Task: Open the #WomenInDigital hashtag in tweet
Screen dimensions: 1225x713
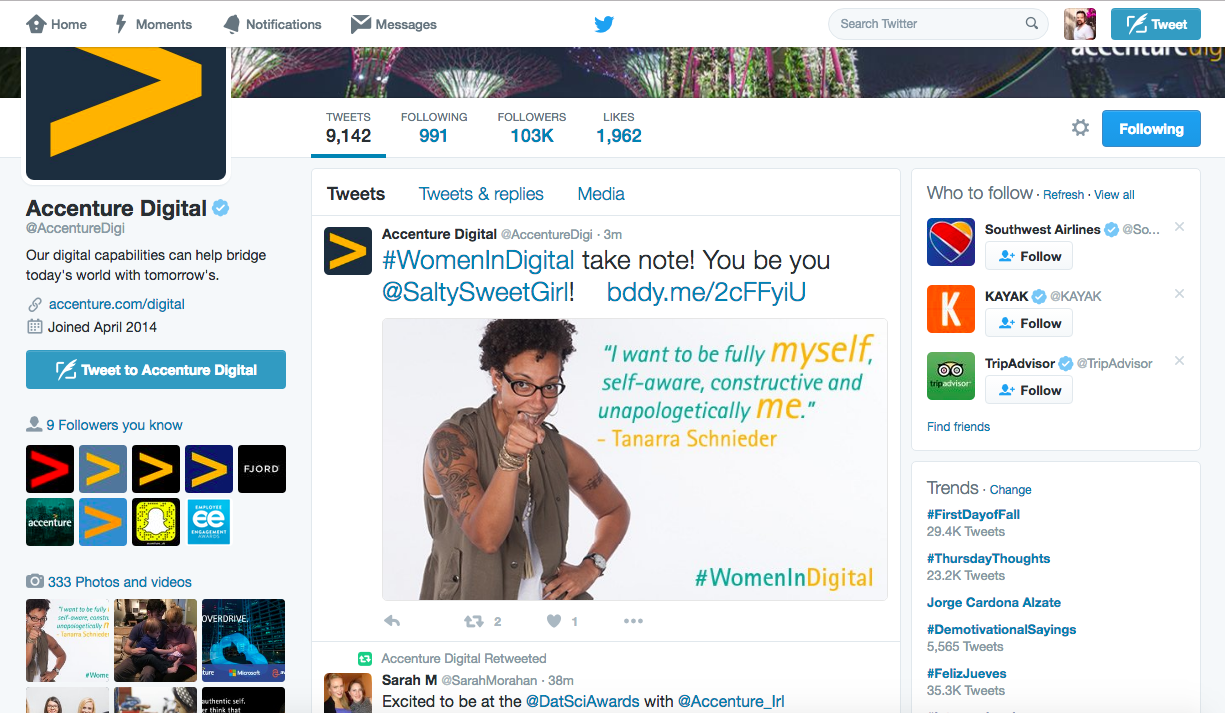Action: (x=478, y=261)
